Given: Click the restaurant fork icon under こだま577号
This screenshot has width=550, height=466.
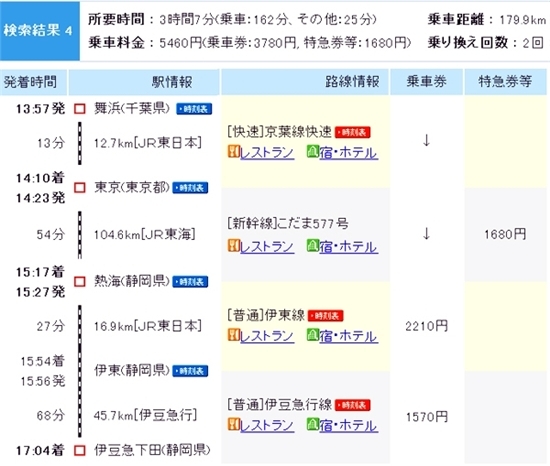Looking at the screenshot, I should tap(234, 245).
